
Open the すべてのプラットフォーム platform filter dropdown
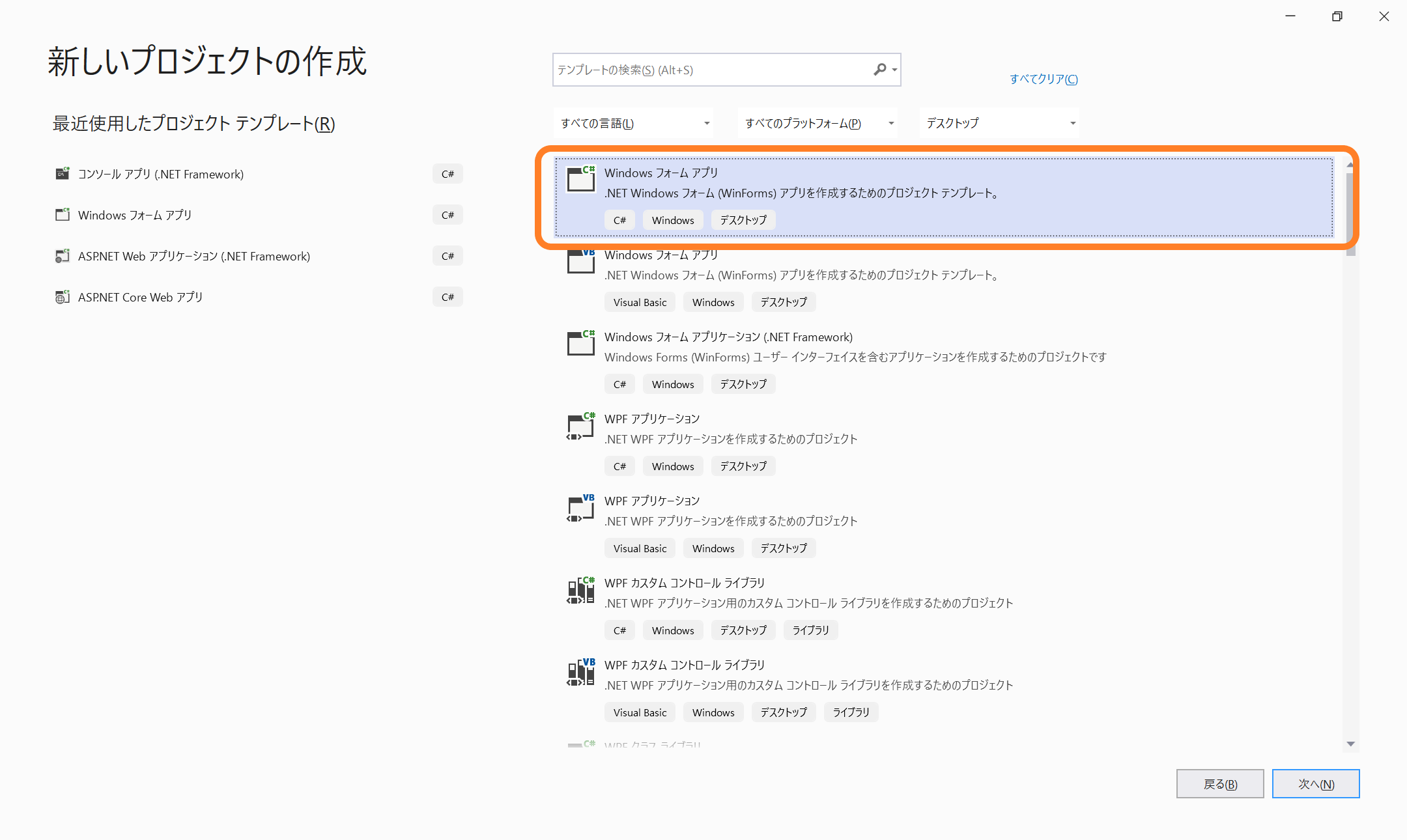(817, 123)
